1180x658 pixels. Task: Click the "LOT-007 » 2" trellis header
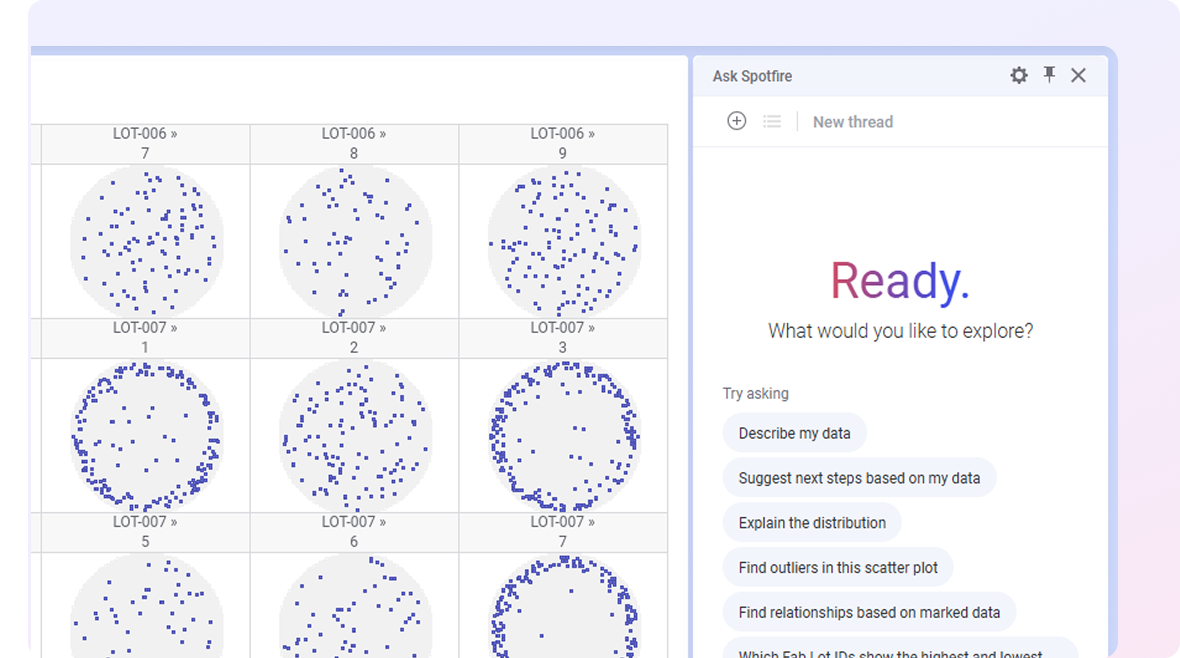(x=354, y=338)
